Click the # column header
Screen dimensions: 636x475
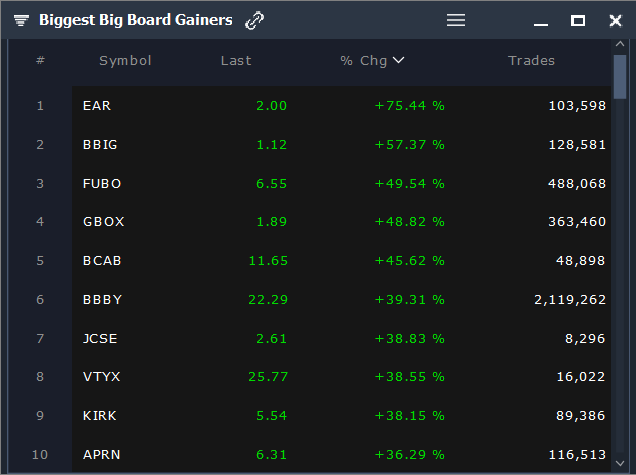coord(40,60)
